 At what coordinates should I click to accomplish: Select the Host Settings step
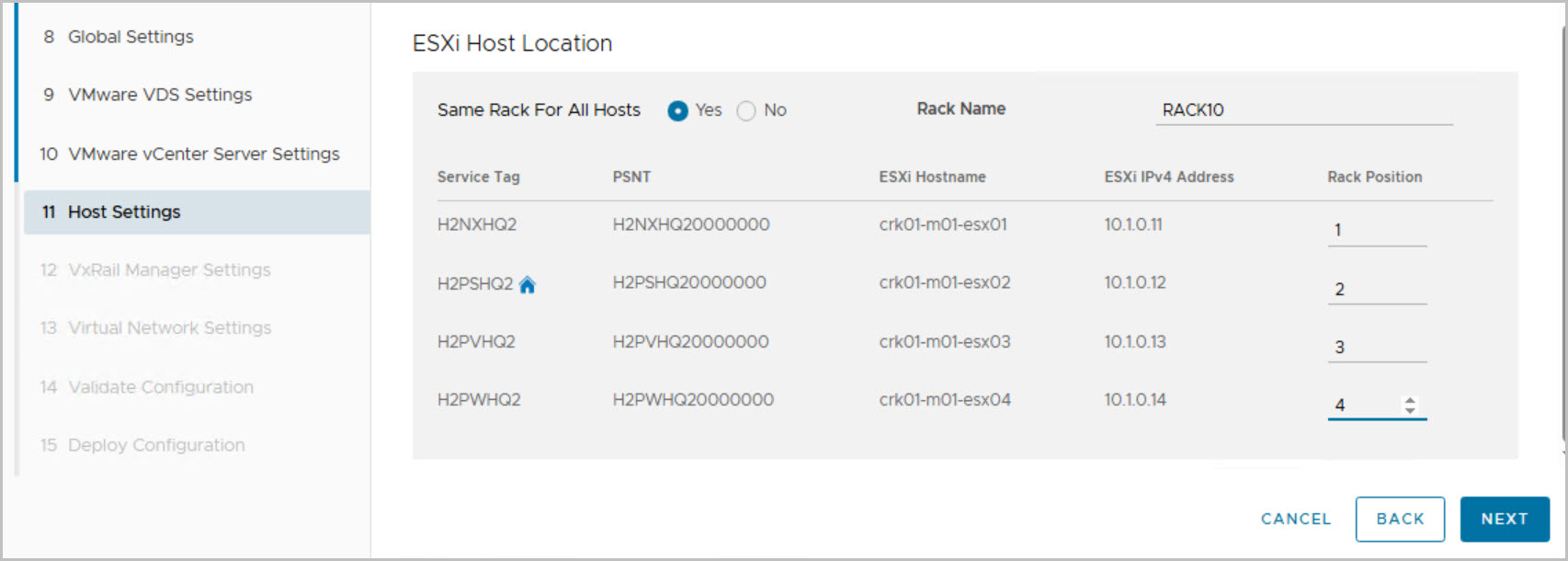(124, 212)
